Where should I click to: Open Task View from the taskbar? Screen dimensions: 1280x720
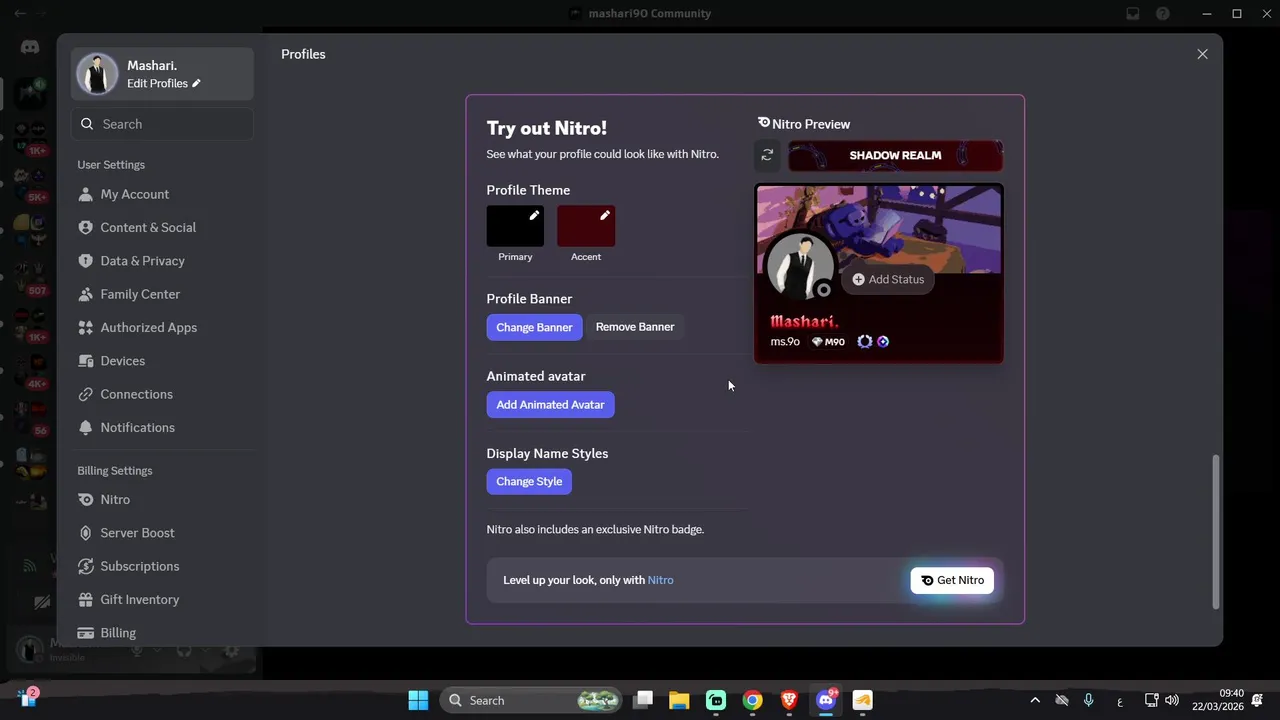(643, 700)
